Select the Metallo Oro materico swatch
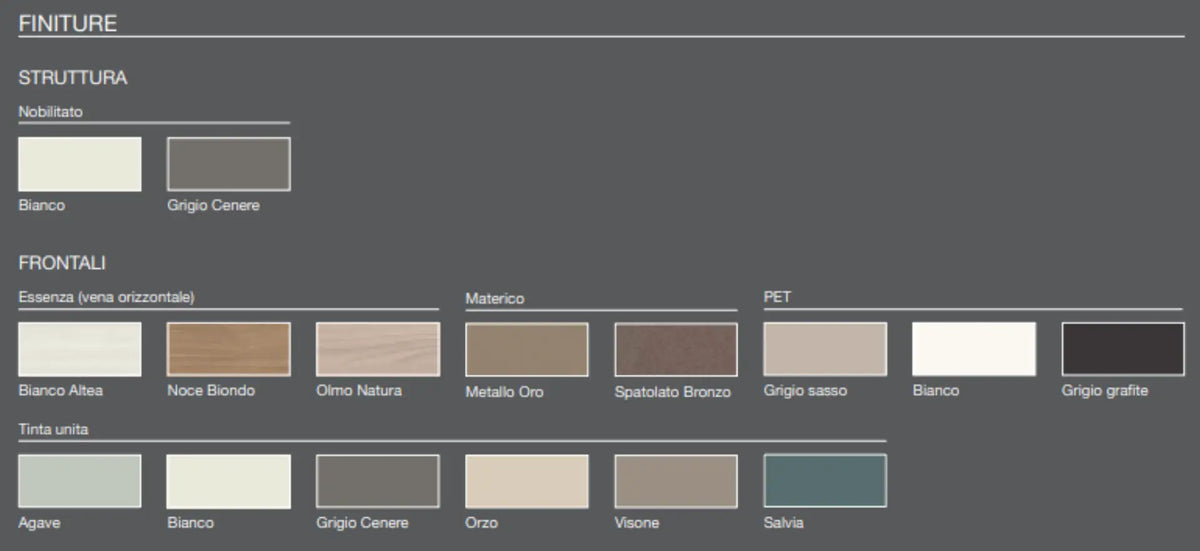 pos(527,349)
